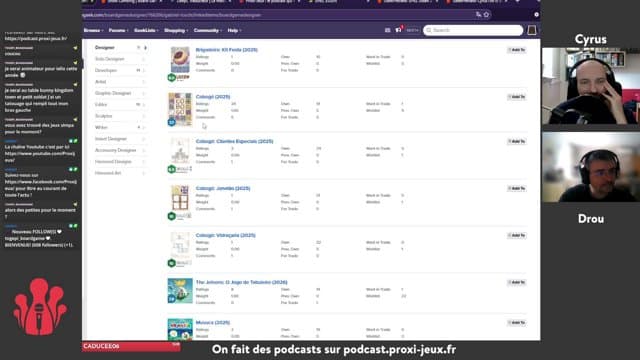Open Cobogó: Clientes Especiais (2025) link
The image size is (640, 360).
[x=235, y=141]
